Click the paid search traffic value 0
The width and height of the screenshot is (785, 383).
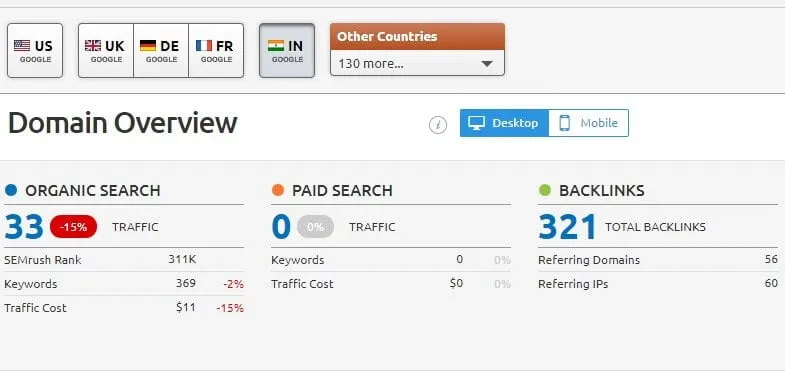click(x=281, y=227)
